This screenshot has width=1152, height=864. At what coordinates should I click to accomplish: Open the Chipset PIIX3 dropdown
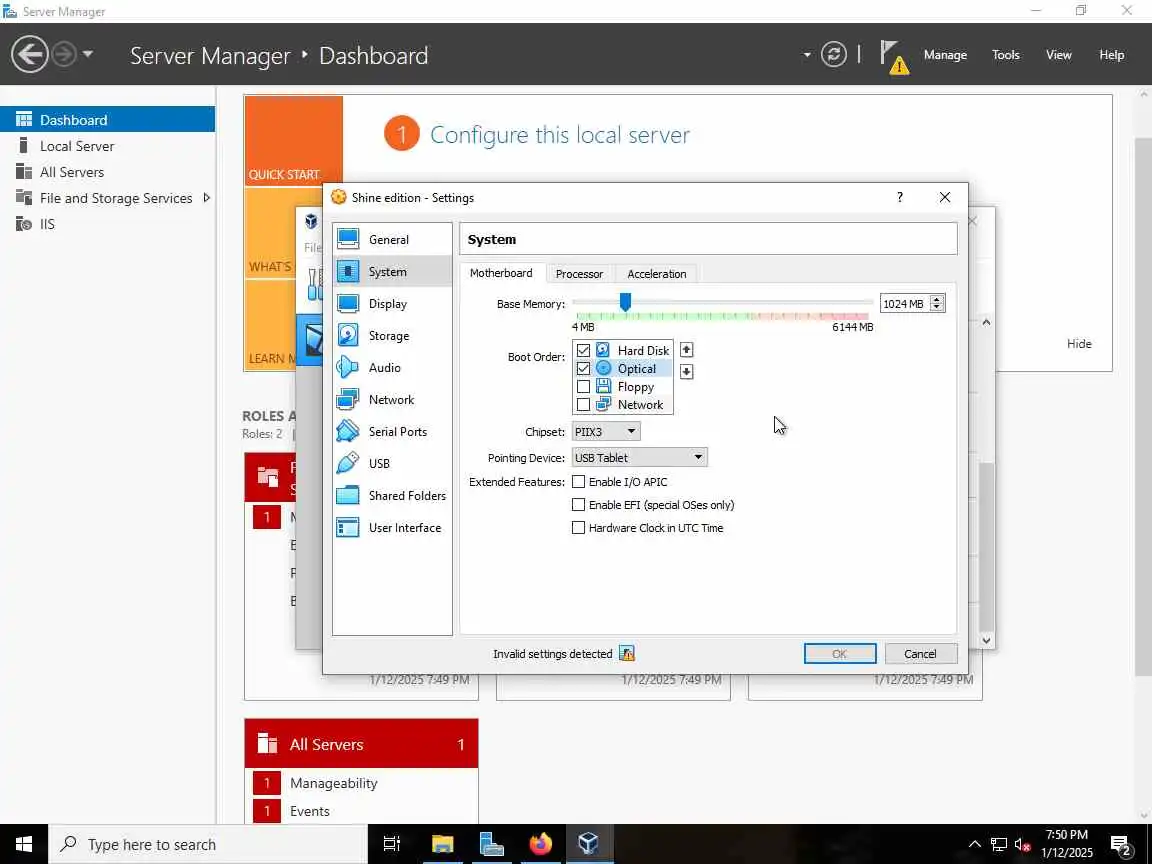606,431
